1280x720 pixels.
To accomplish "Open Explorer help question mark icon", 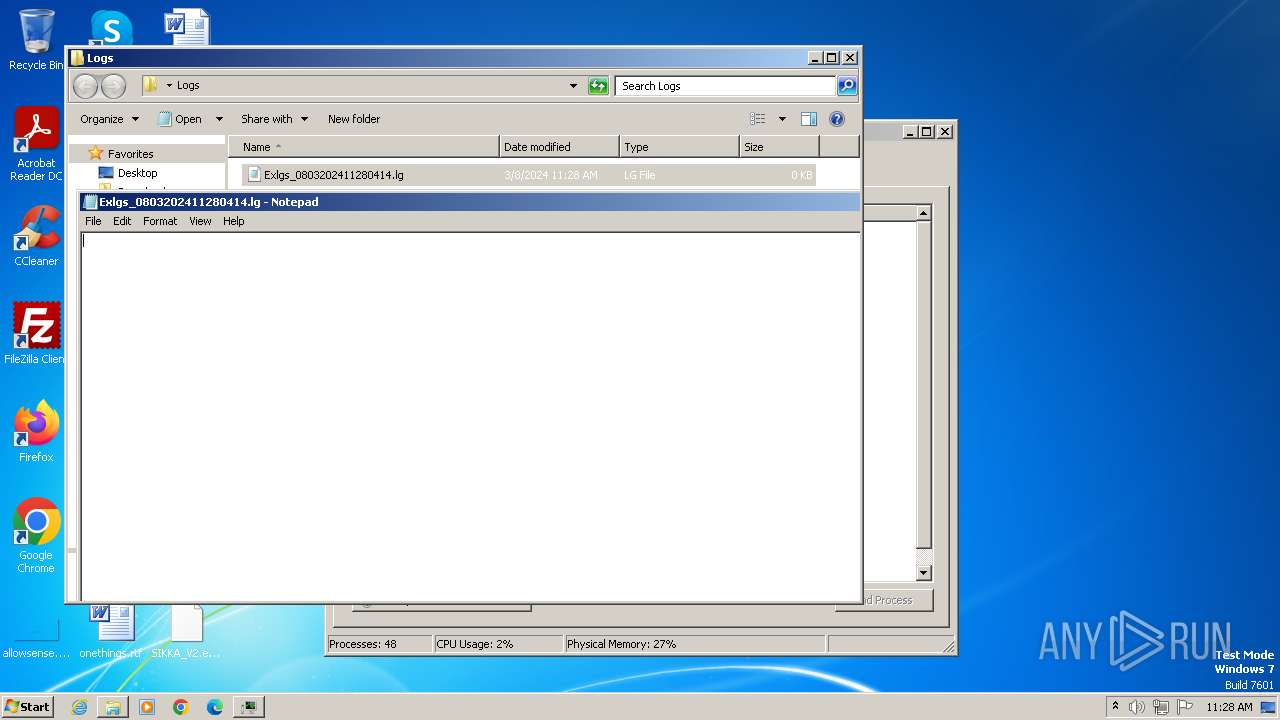I will click(x=837, y=119).
